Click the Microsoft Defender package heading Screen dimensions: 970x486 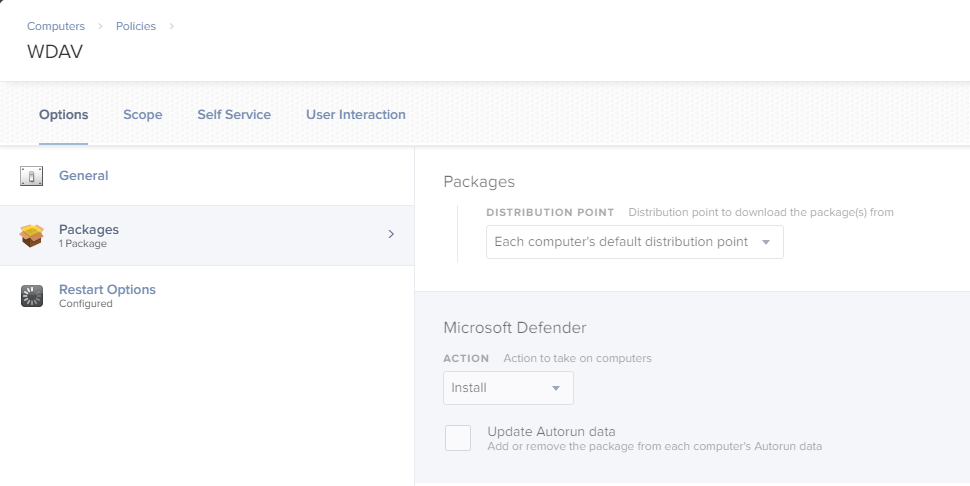click(x=514, y=327)
